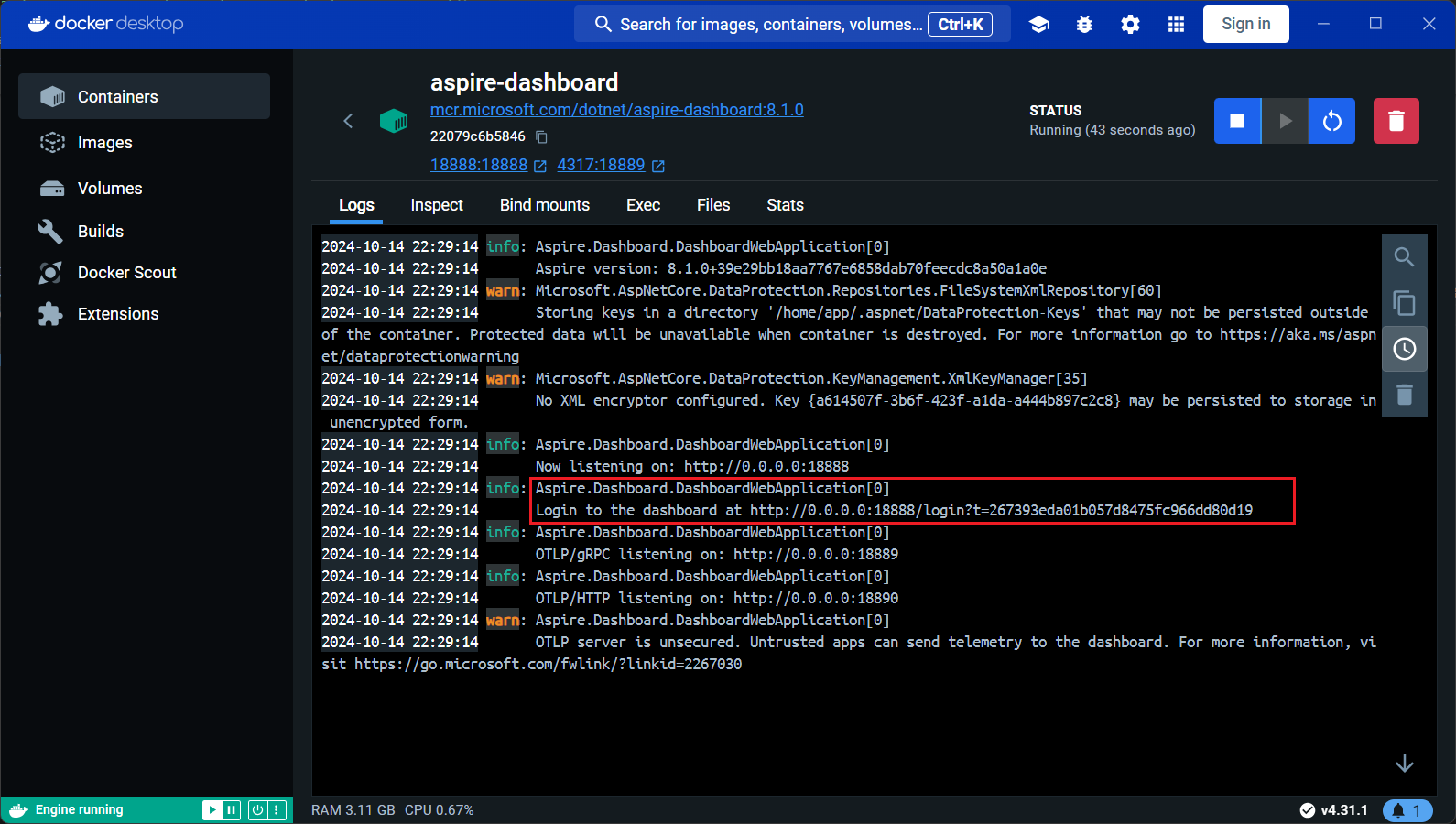This screenshot has width=1456, height=824.
Task: Click the dashboard login URL log line
Action: 894,510
